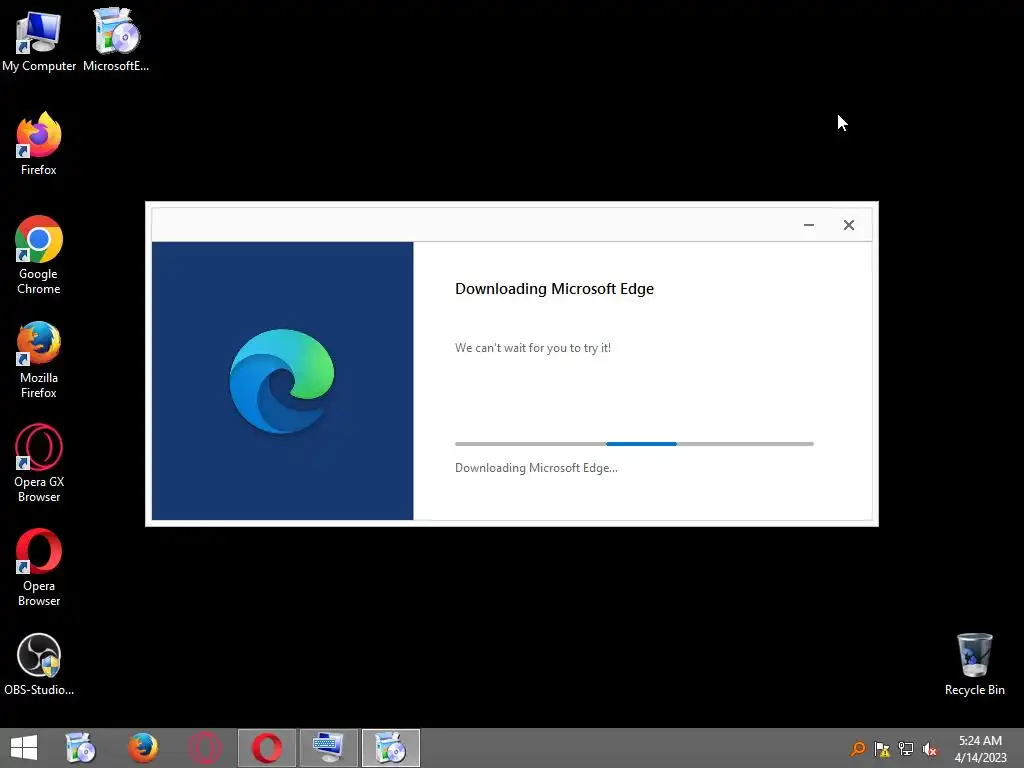Screen dimensions: 1024x768
Task: Click the Edge download progress bar
Action: [634, 444]
